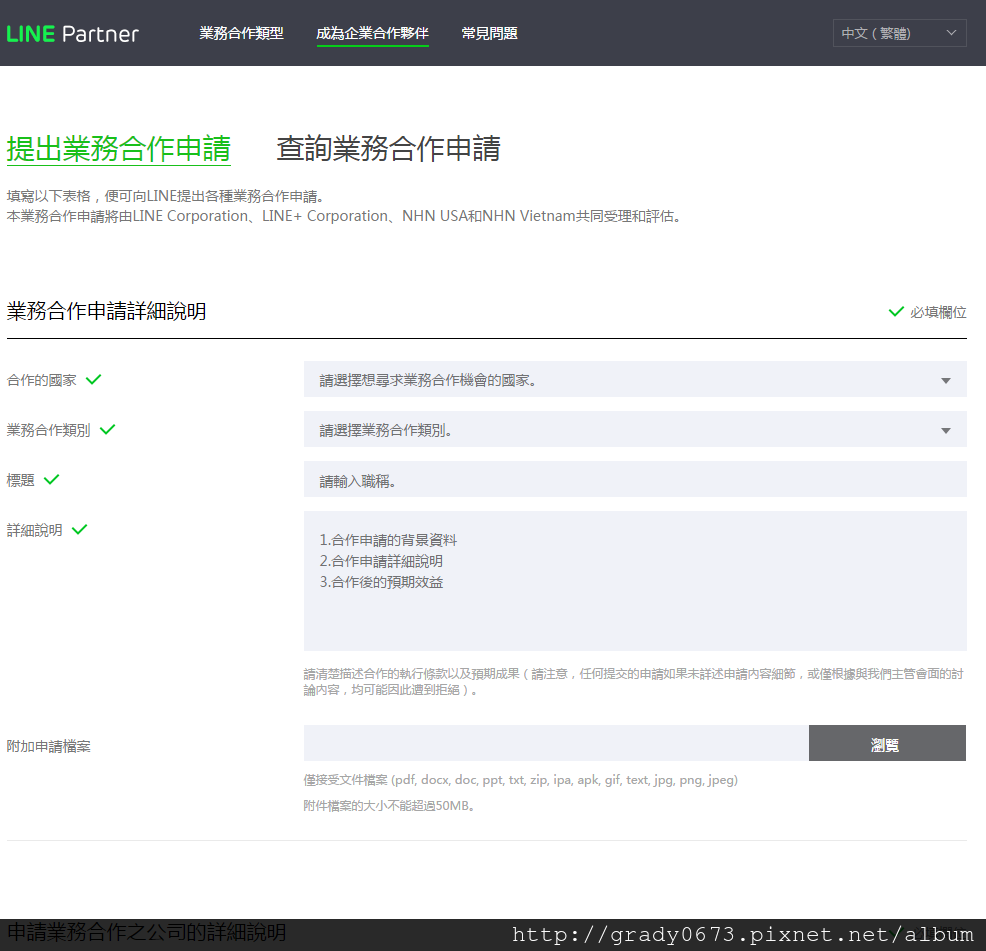Image resolution: width=986 pixels, height=951 pixels.
Task: Expand the 業務合作類別 category dropdown
Action: click(635, 430)
